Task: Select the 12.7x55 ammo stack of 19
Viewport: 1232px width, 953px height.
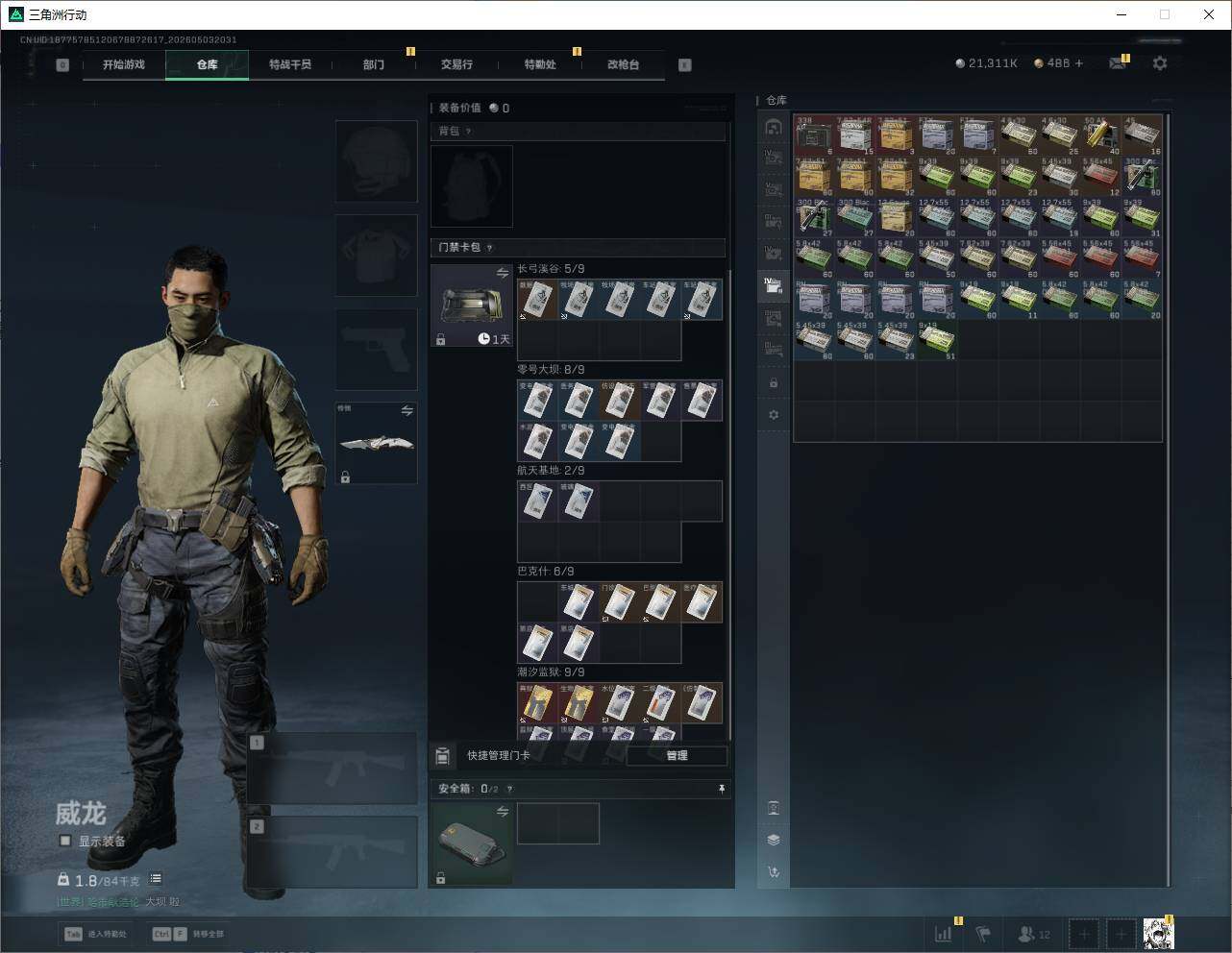Action: tap(1060, 217)
